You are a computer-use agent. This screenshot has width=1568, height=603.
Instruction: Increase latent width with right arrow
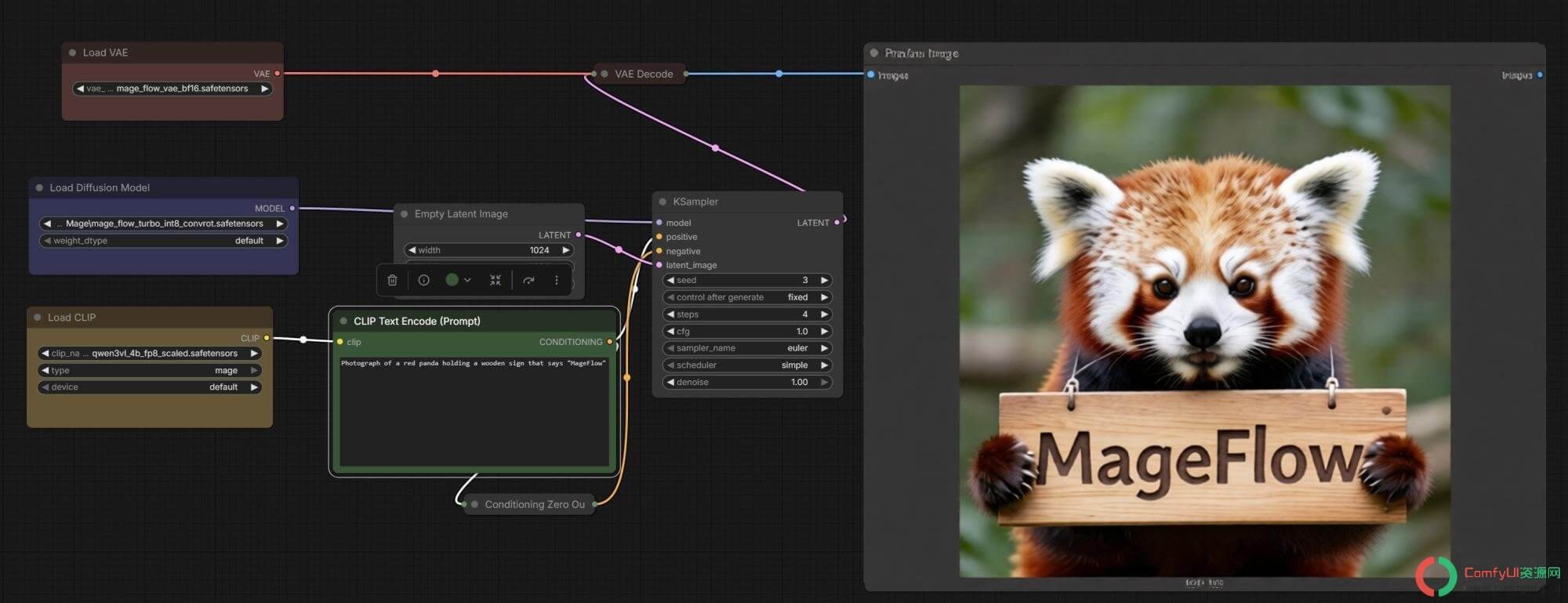[565, 250]
